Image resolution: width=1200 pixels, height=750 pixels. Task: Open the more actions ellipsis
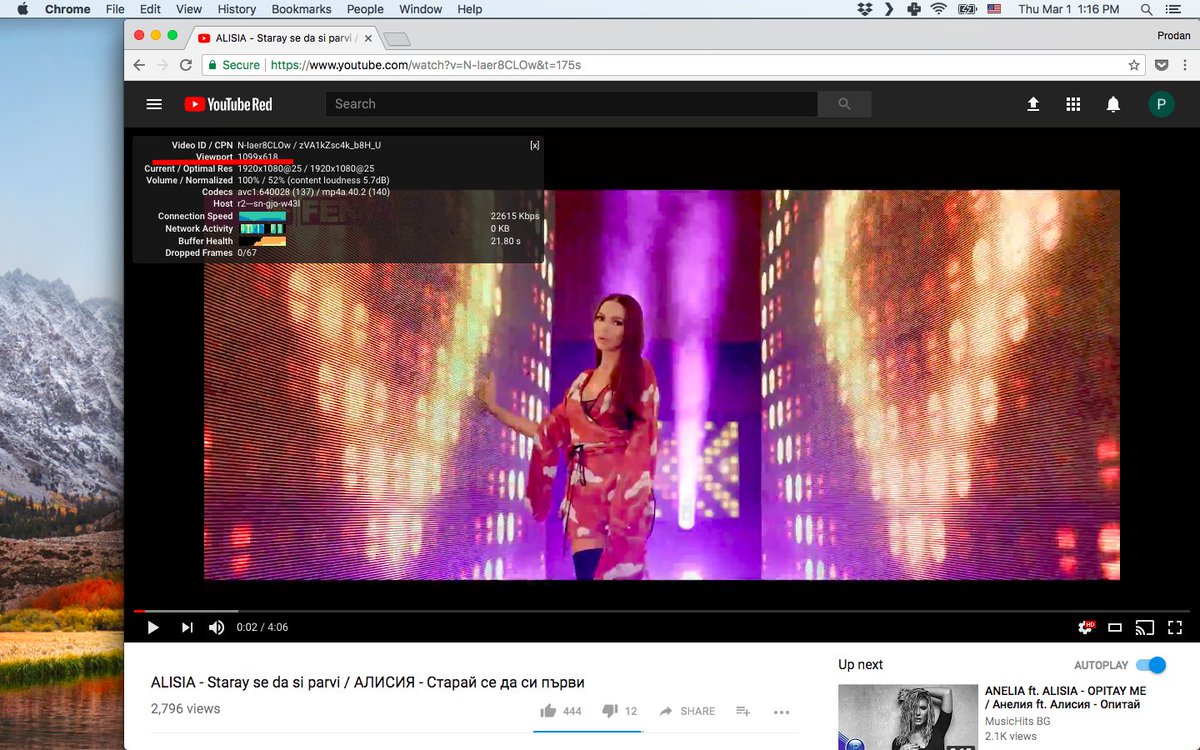click(x=782, y=712)
